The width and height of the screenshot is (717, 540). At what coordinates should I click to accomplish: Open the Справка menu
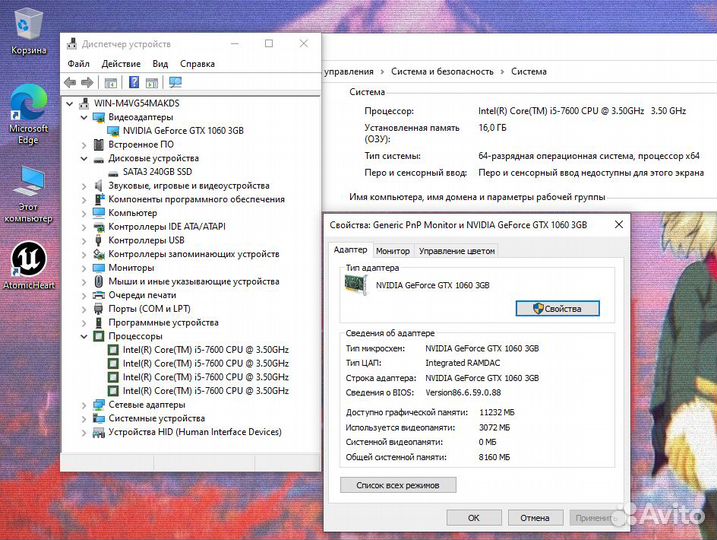coord(197,64)
